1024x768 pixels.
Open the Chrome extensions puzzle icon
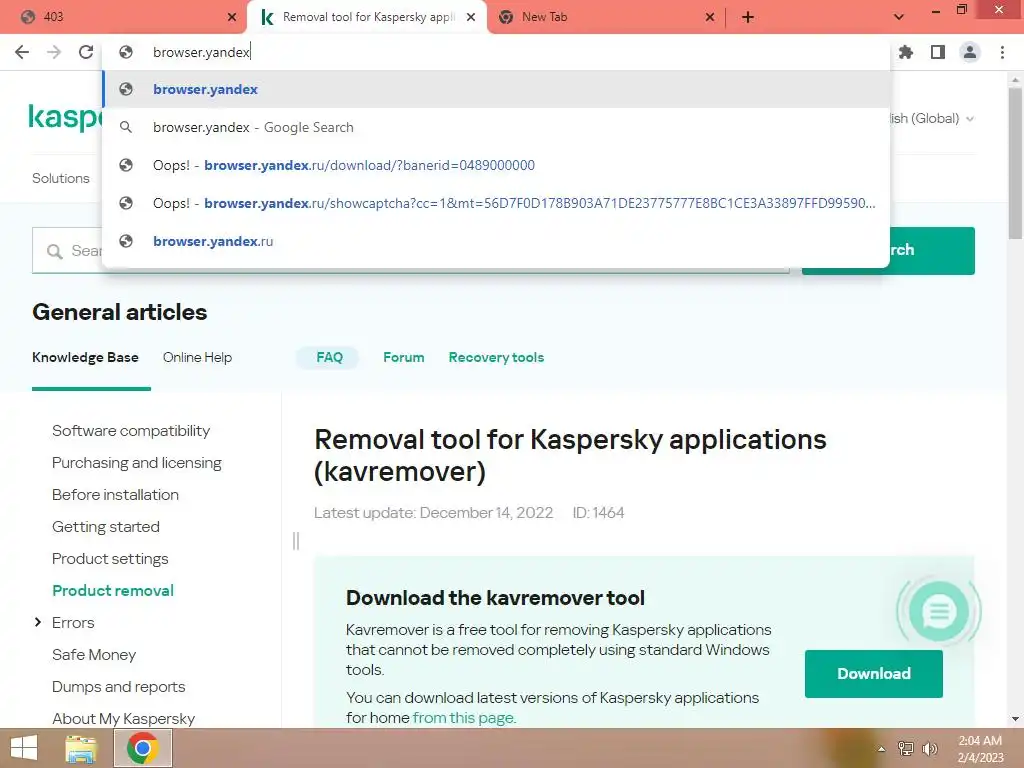[x=906, y=52]
